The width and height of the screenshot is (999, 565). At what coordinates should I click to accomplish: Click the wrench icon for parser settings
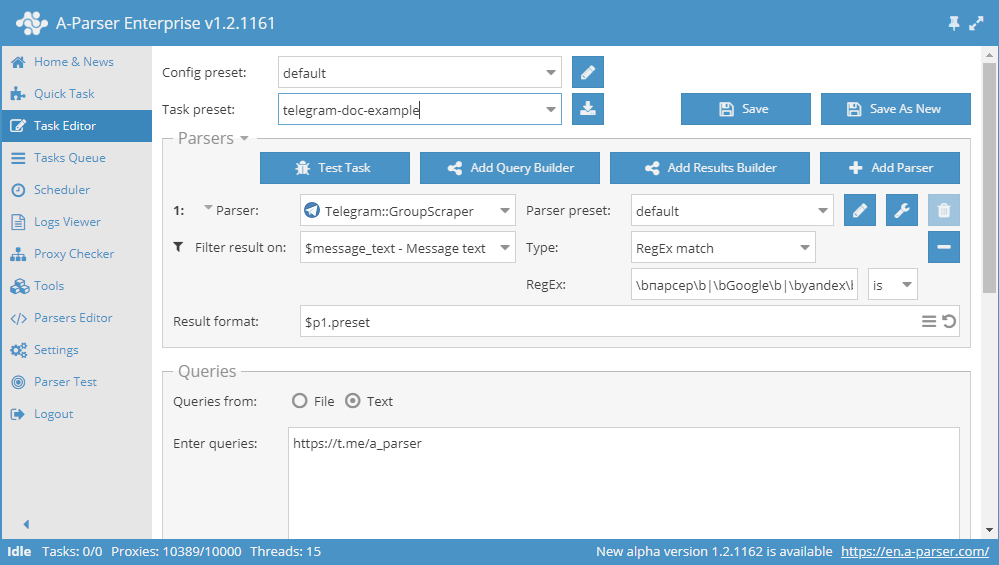(x=902, y=211)
